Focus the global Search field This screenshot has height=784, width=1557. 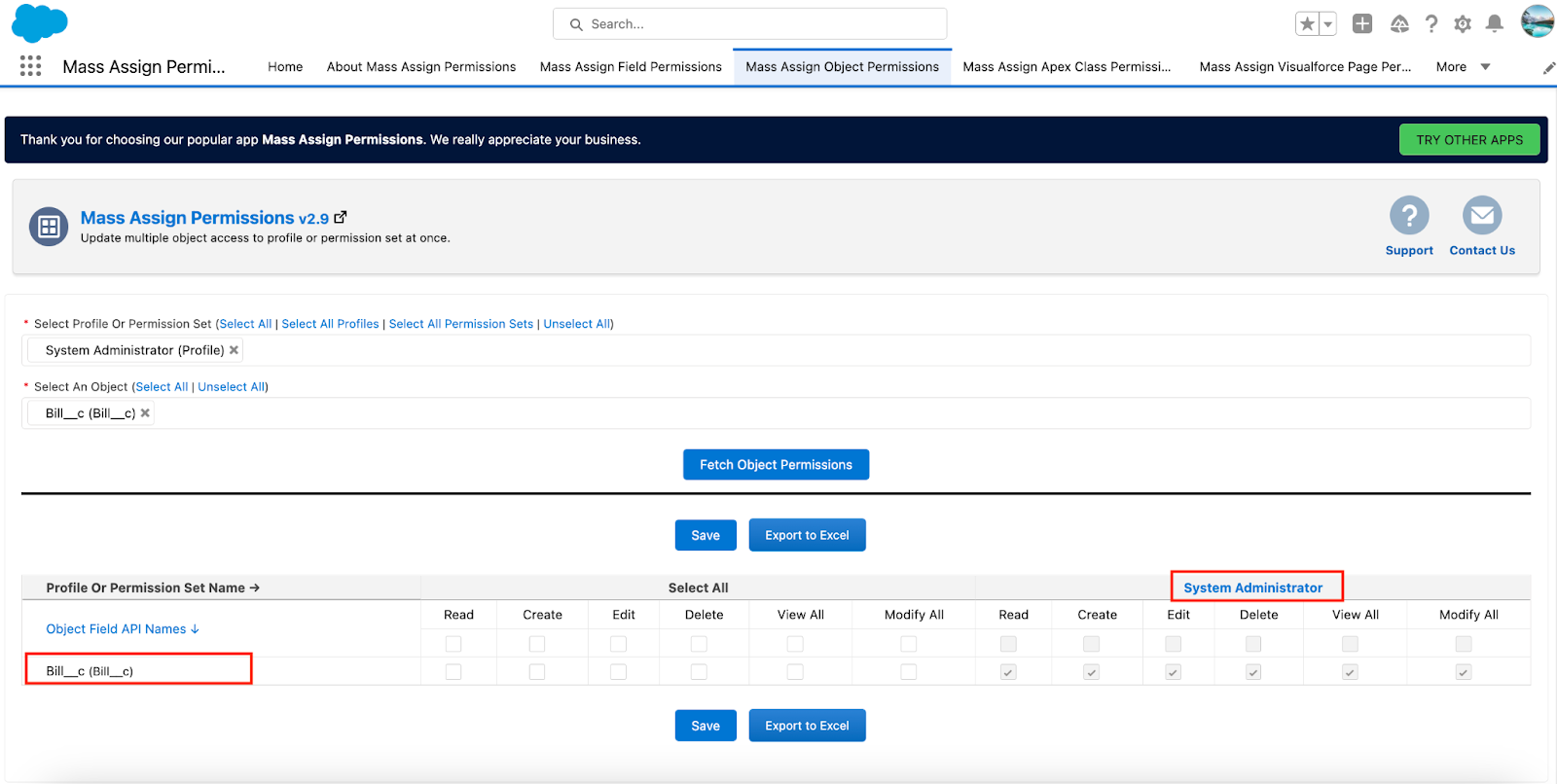(749, 23)
